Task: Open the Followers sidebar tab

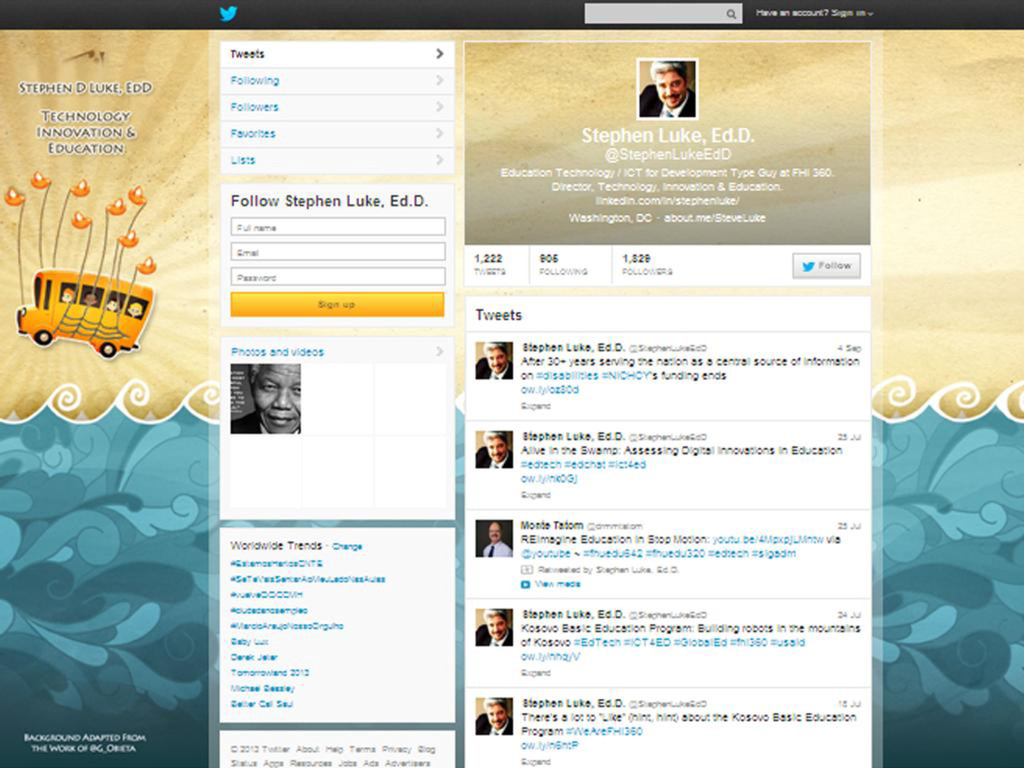Action: (337, 107)
